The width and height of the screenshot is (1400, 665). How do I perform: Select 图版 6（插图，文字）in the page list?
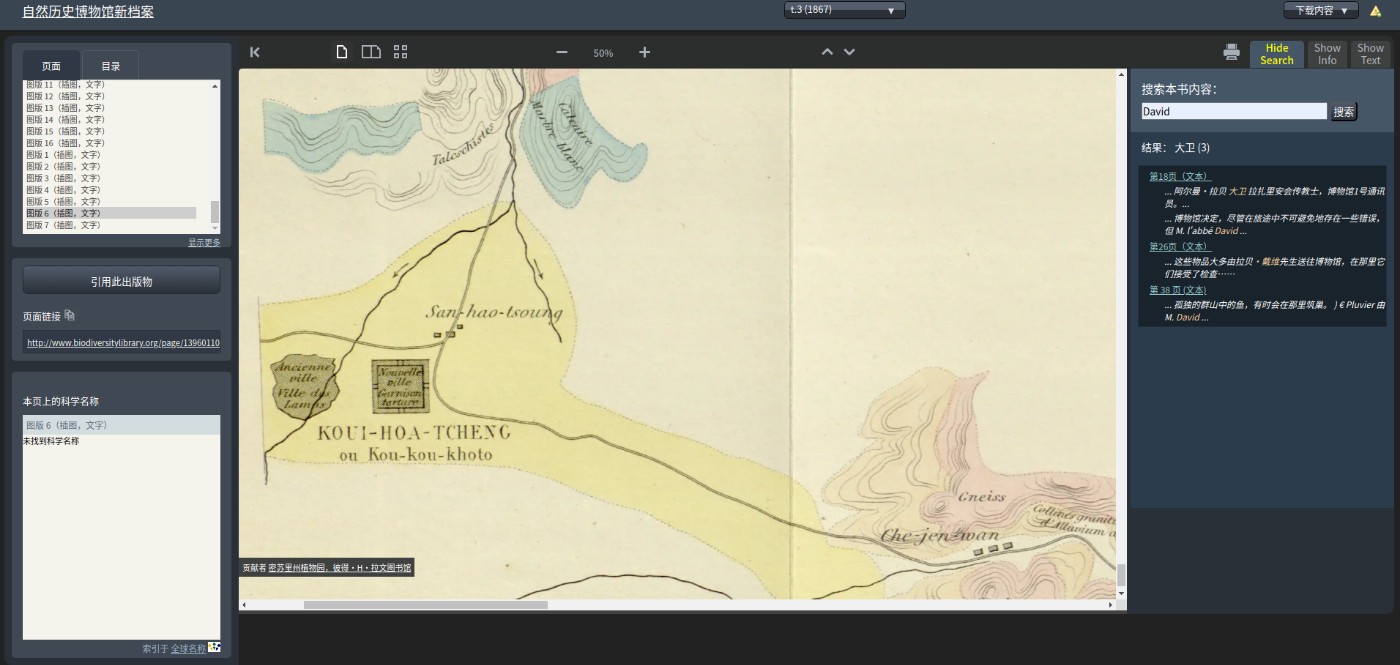[x=110, y=213]
